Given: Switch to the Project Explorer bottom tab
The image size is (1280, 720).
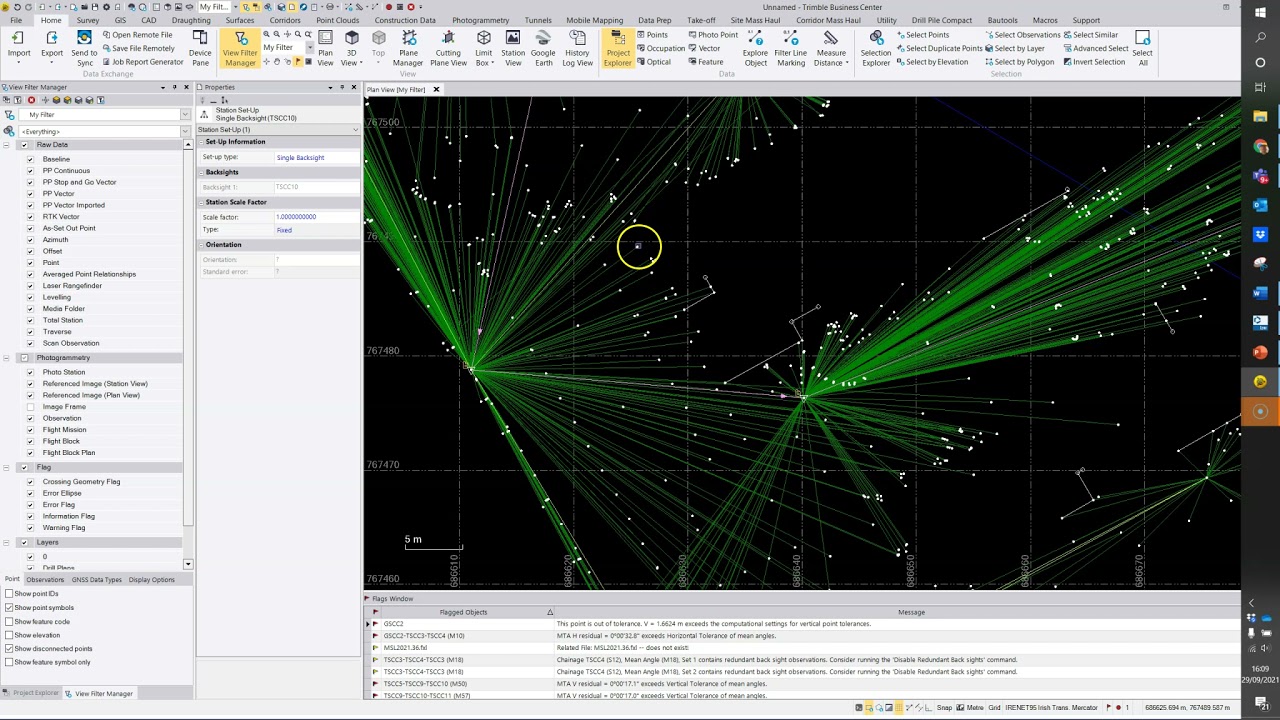Looking at the screenshot, I should pyautogui.click(x=31, y=693).
